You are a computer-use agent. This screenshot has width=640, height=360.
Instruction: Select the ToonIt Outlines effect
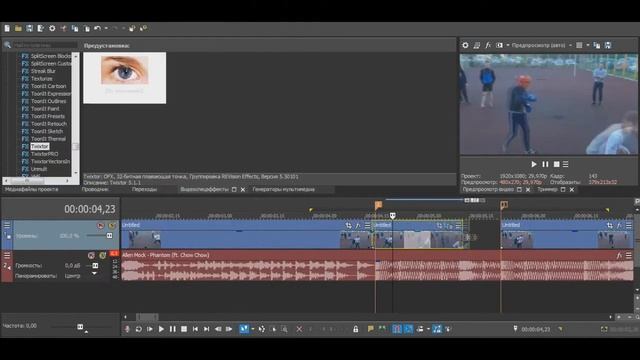pyautogui.click(x=48, y=101)
